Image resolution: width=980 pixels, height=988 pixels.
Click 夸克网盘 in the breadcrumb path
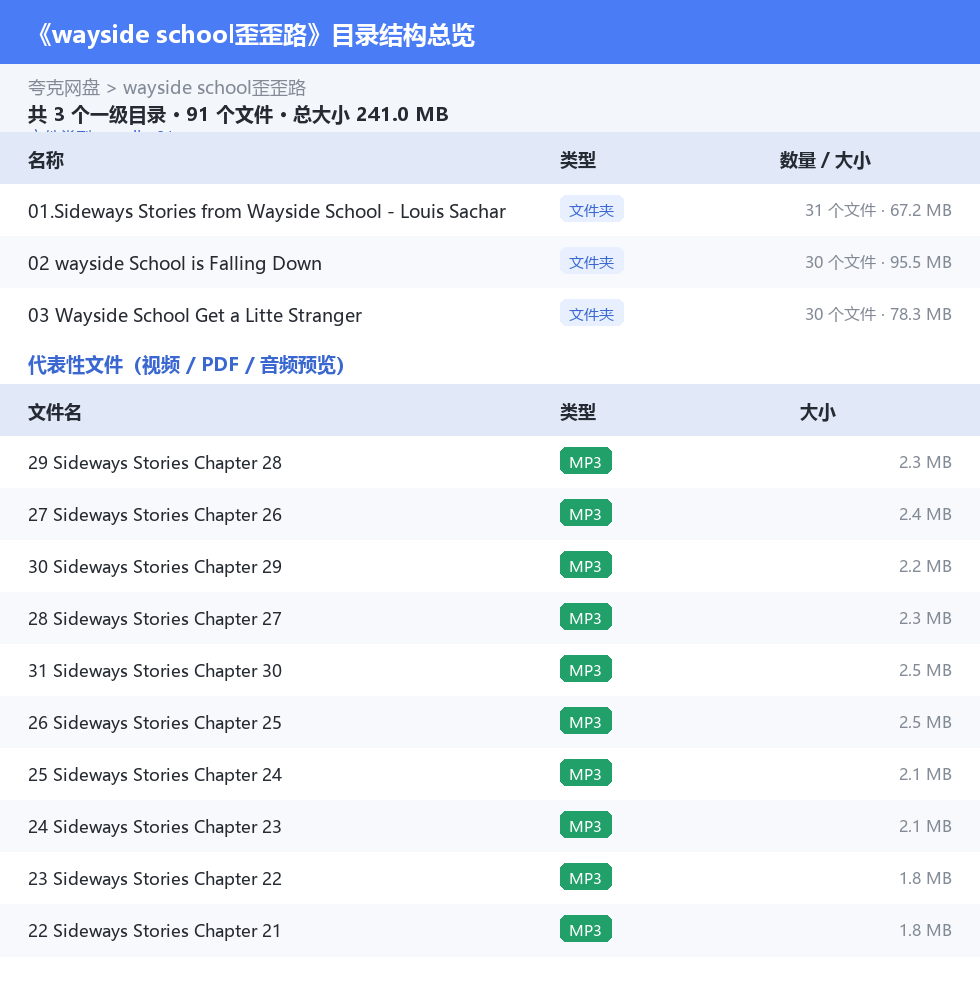[64, 87]
